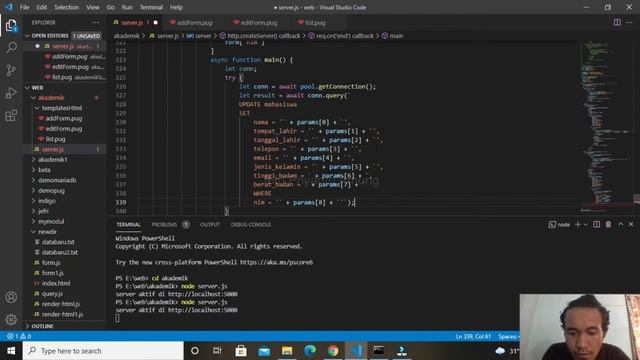The image size is (640, 360).
Task: Open the Terminal menu
Action: (x=151, y=7)
